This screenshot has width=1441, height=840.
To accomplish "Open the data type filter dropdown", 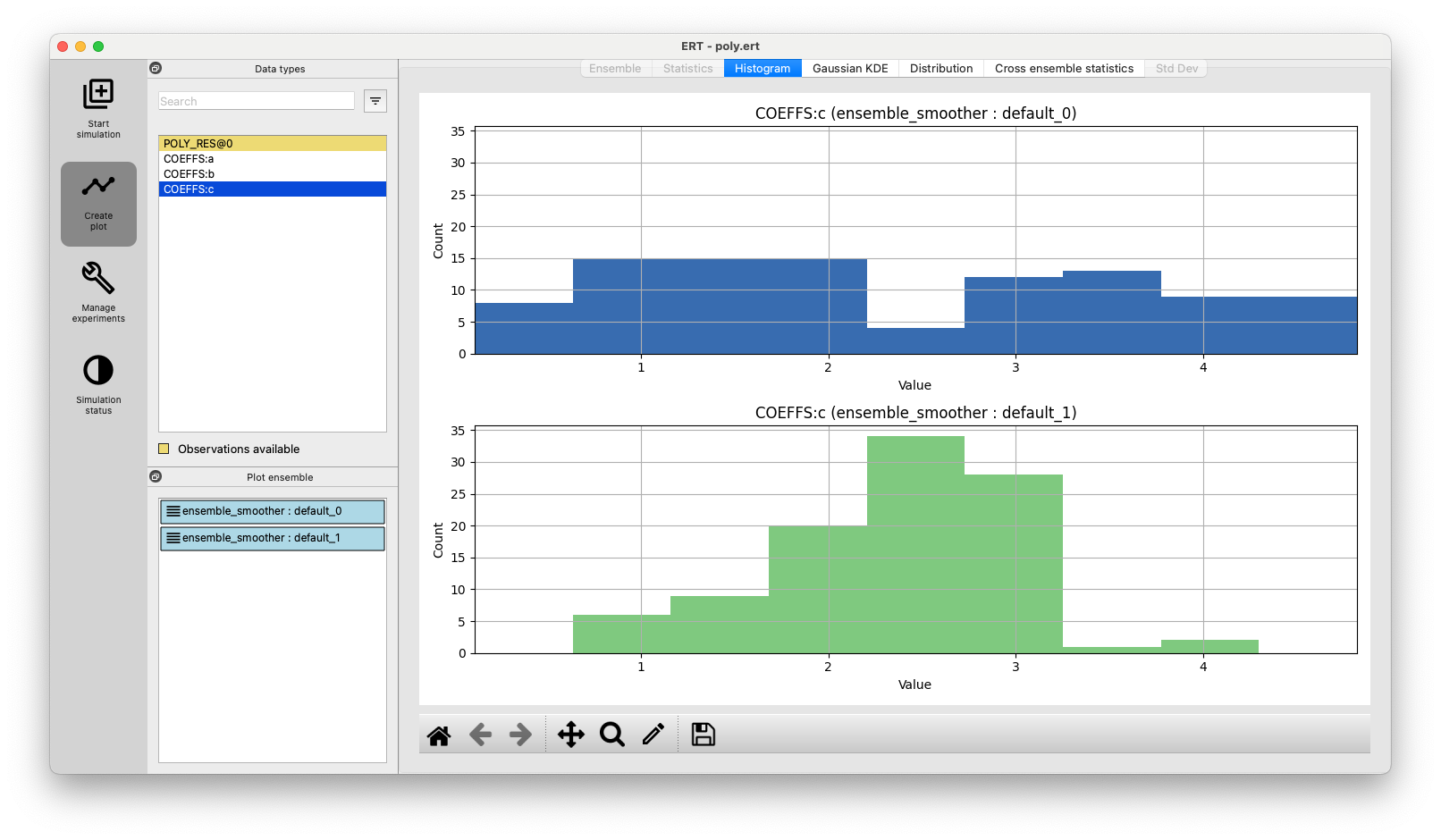I will pyautogui.click(x=375, y=101).
